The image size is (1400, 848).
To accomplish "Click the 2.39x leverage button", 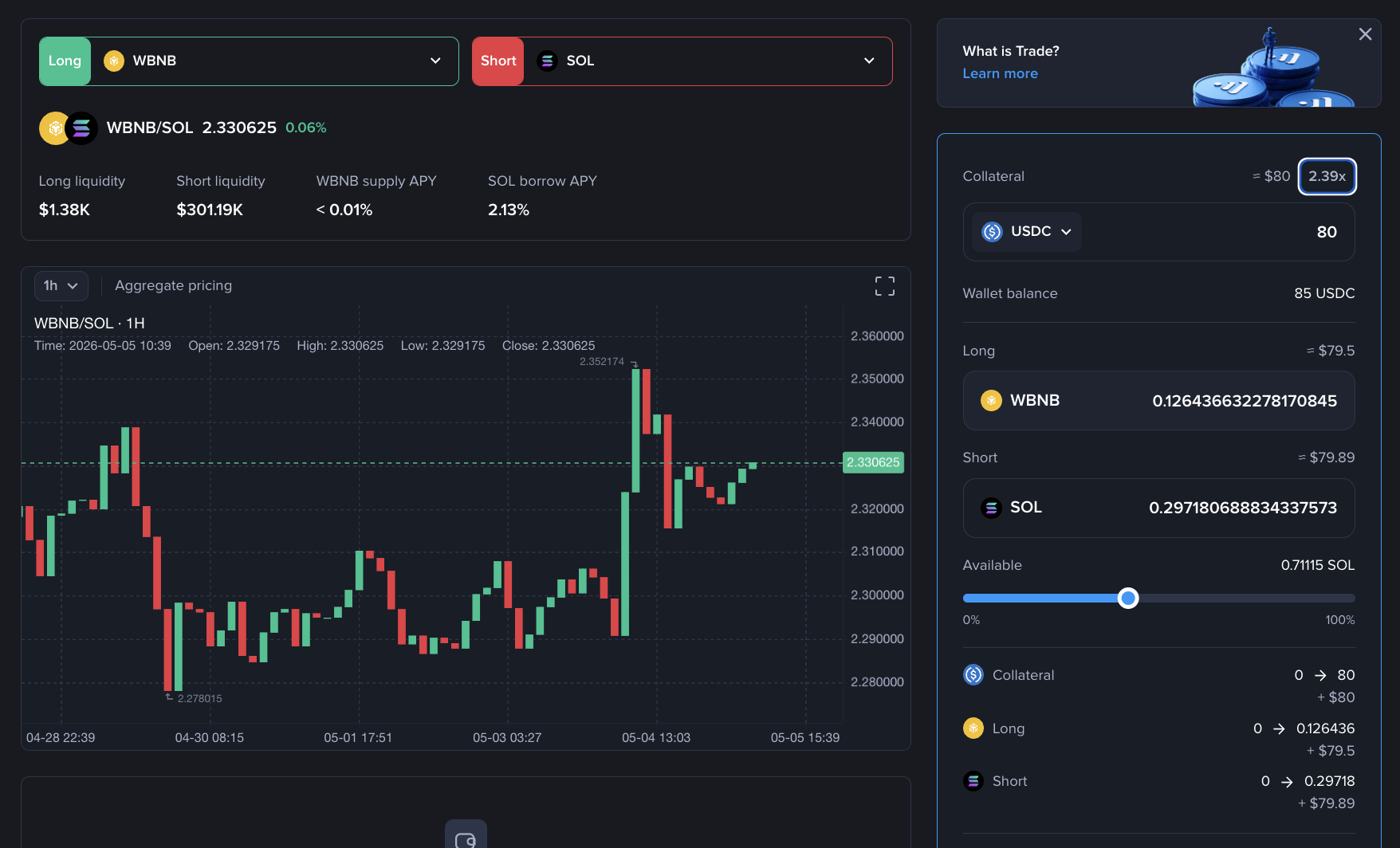I will point(1327,176).
